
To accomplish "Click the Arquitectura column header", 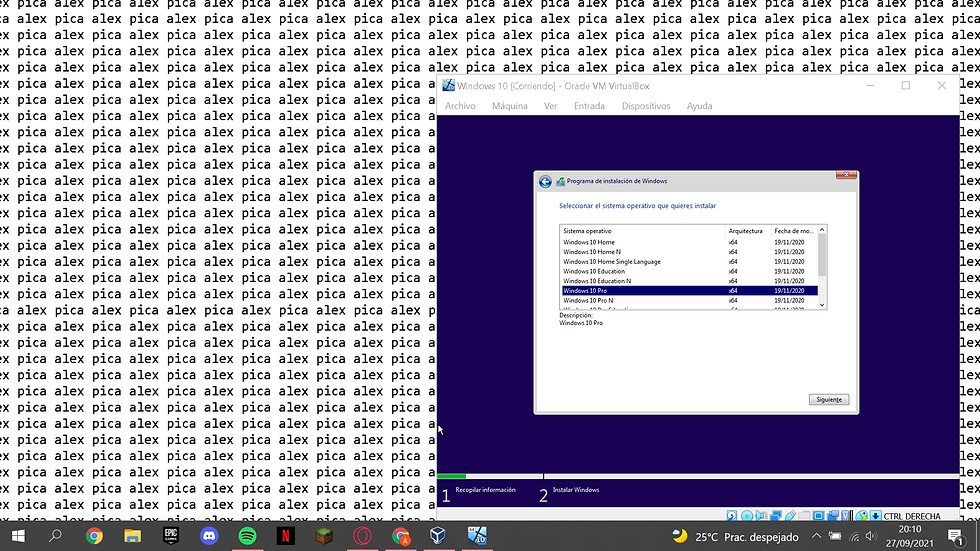I will (748, 231).
